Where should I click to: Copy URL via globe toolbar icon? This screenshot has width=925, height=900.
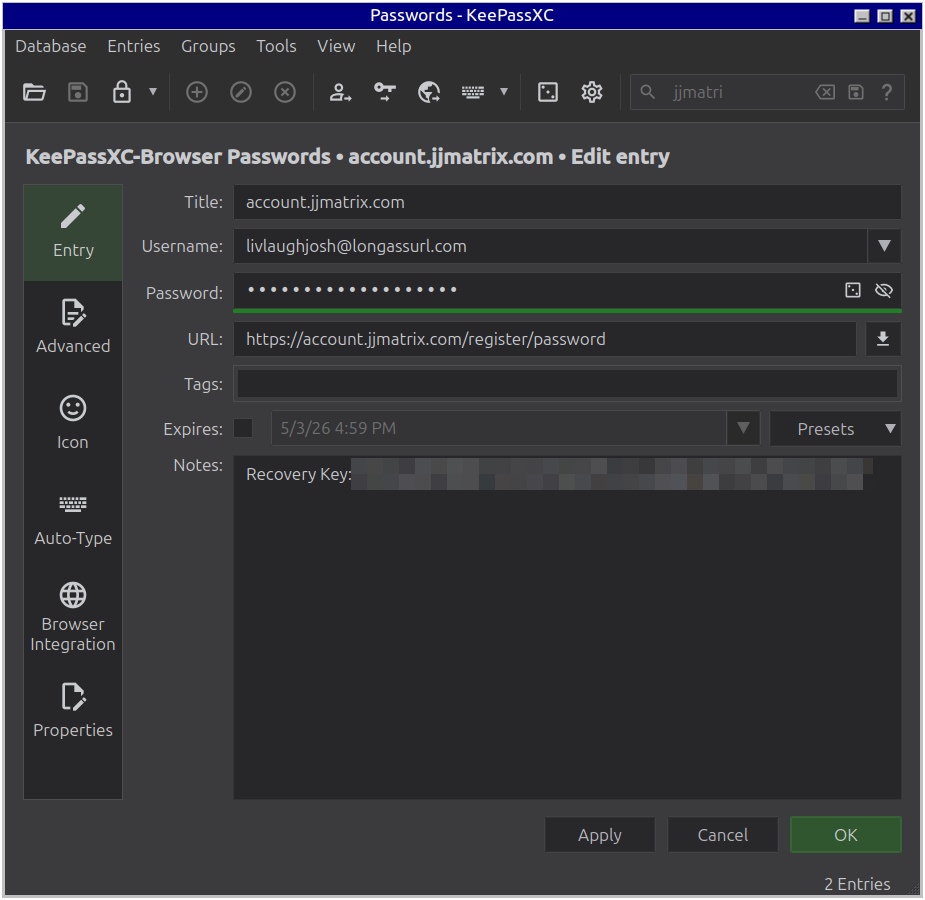click(429, 92)
